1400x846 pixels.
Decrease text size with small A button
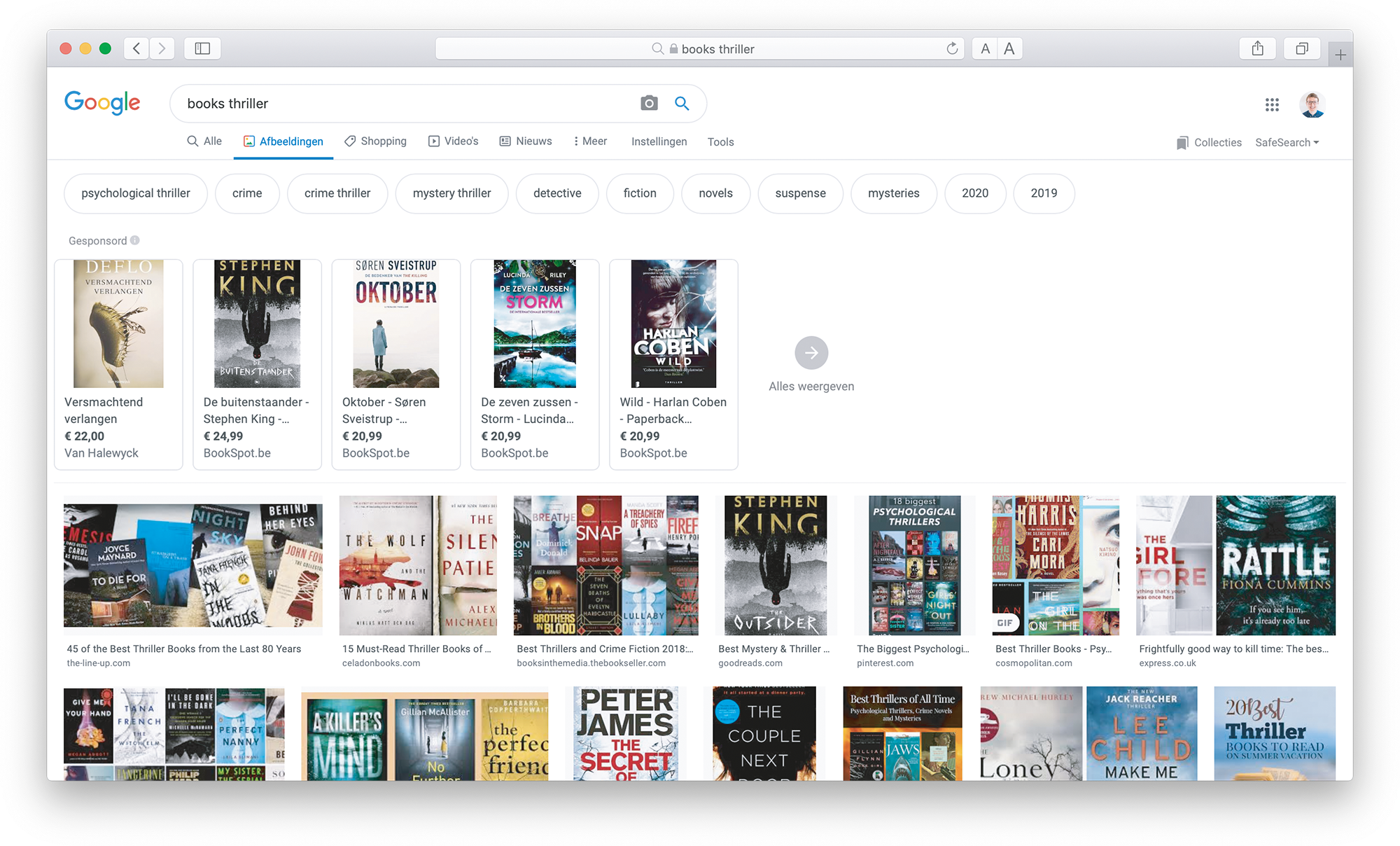pyautogui.click(x=985, y=48)
